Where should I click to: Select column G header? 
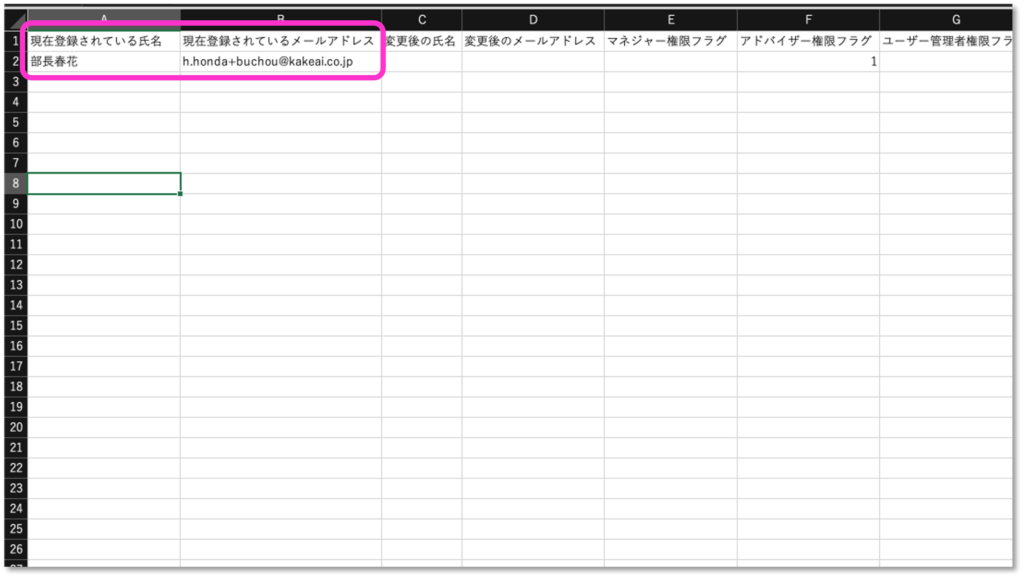click(x=946, y=20)
